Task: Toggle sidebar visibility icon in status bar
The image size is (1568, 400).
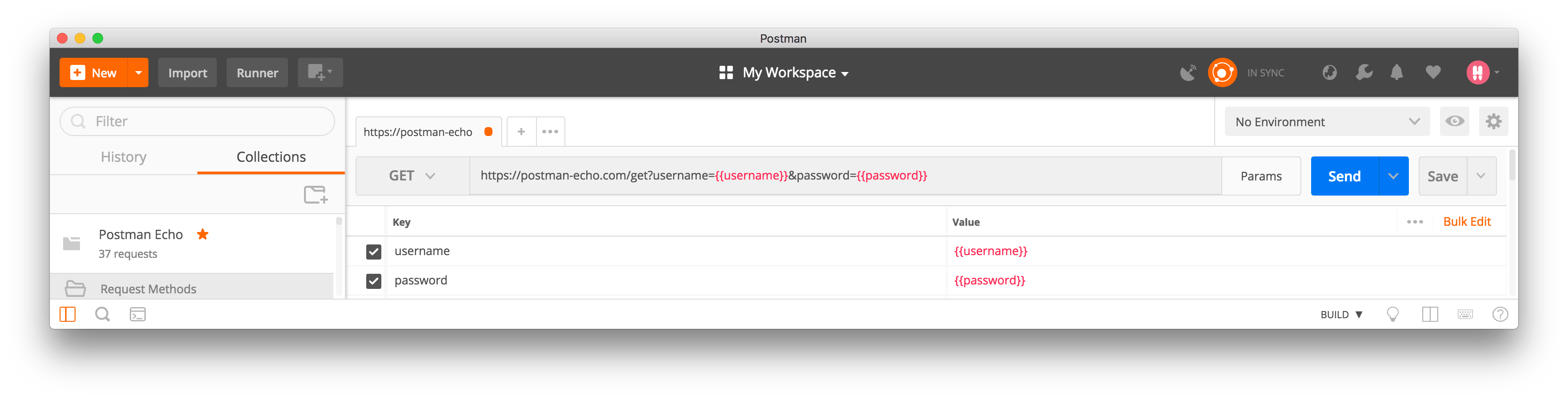Action: tap(68, 315)
